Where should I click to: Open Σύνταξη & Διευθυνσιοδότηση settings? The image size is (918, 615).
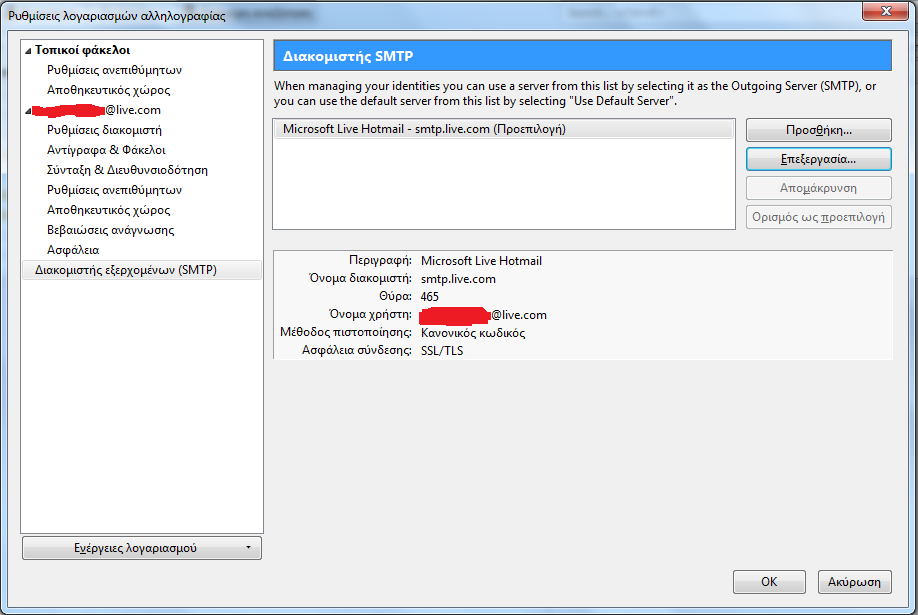click(x=127, y=169)
